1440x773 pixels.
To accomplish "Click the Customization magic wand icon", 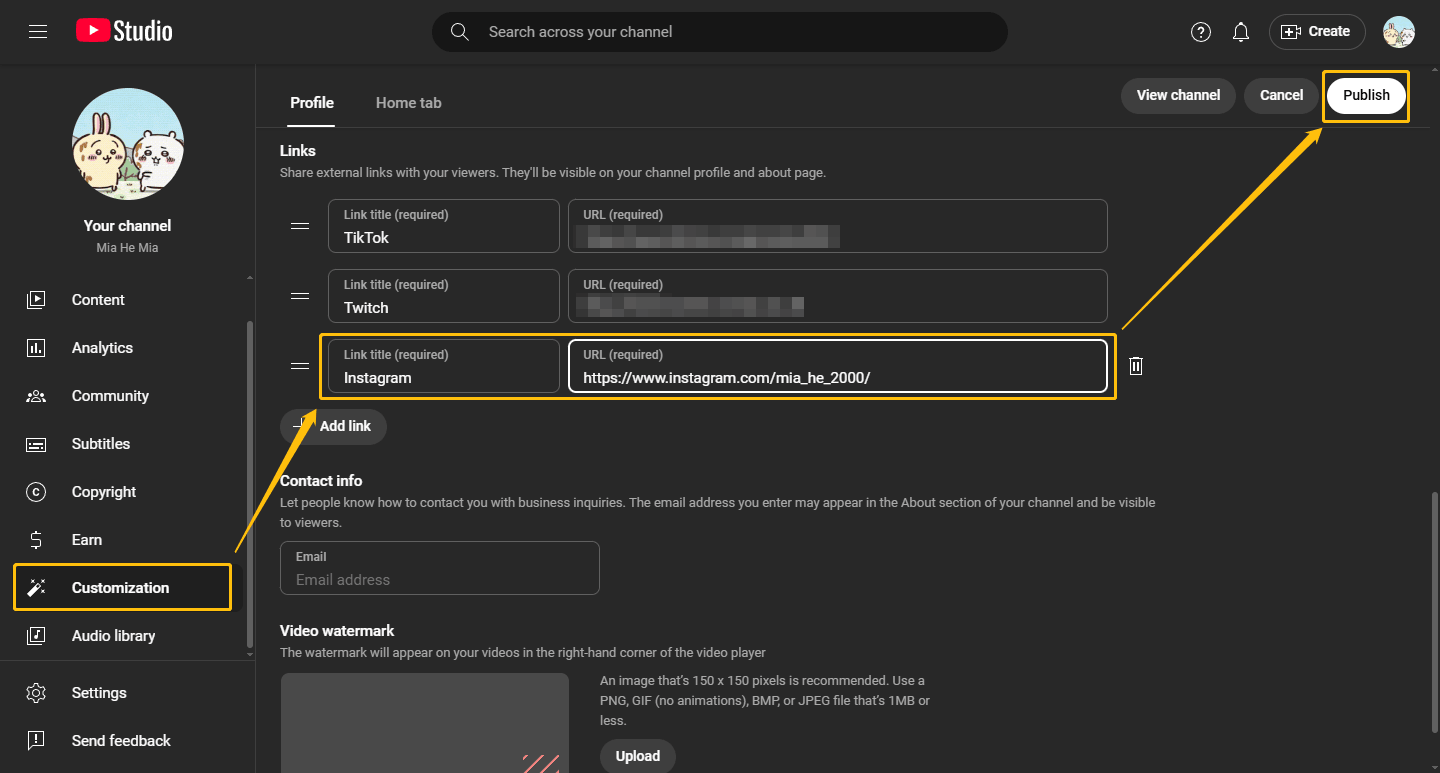I will [x=36, y=587].
